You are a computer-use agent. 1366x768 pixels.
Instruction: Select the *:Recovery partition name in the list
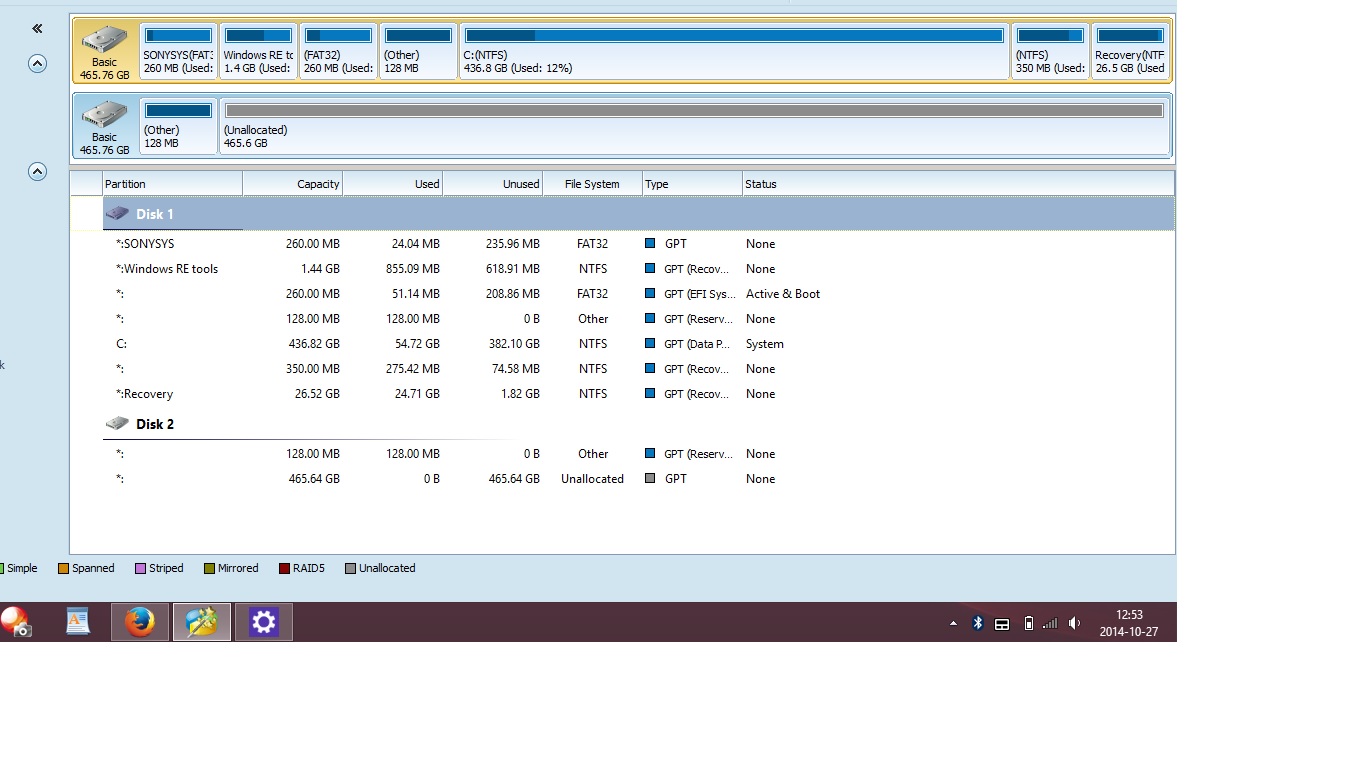point(145,394)
